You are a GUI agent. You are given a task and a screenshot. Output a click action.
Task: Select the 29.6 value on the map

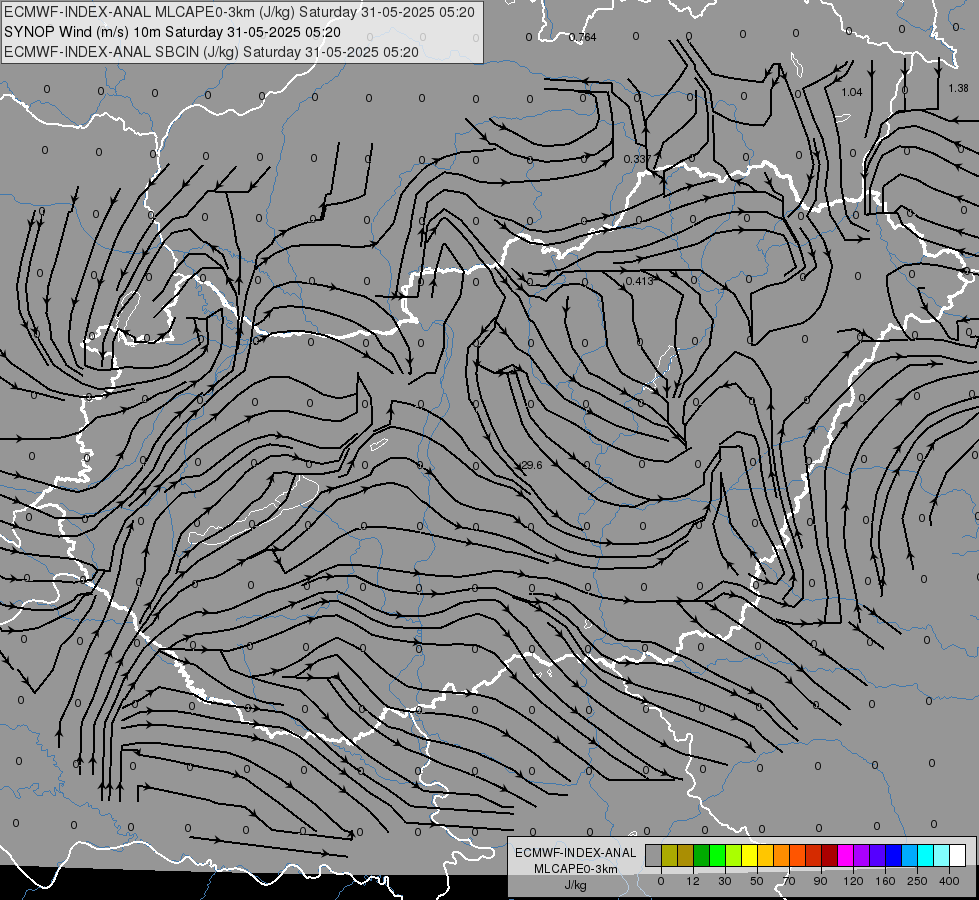click(x=531, y=465)
